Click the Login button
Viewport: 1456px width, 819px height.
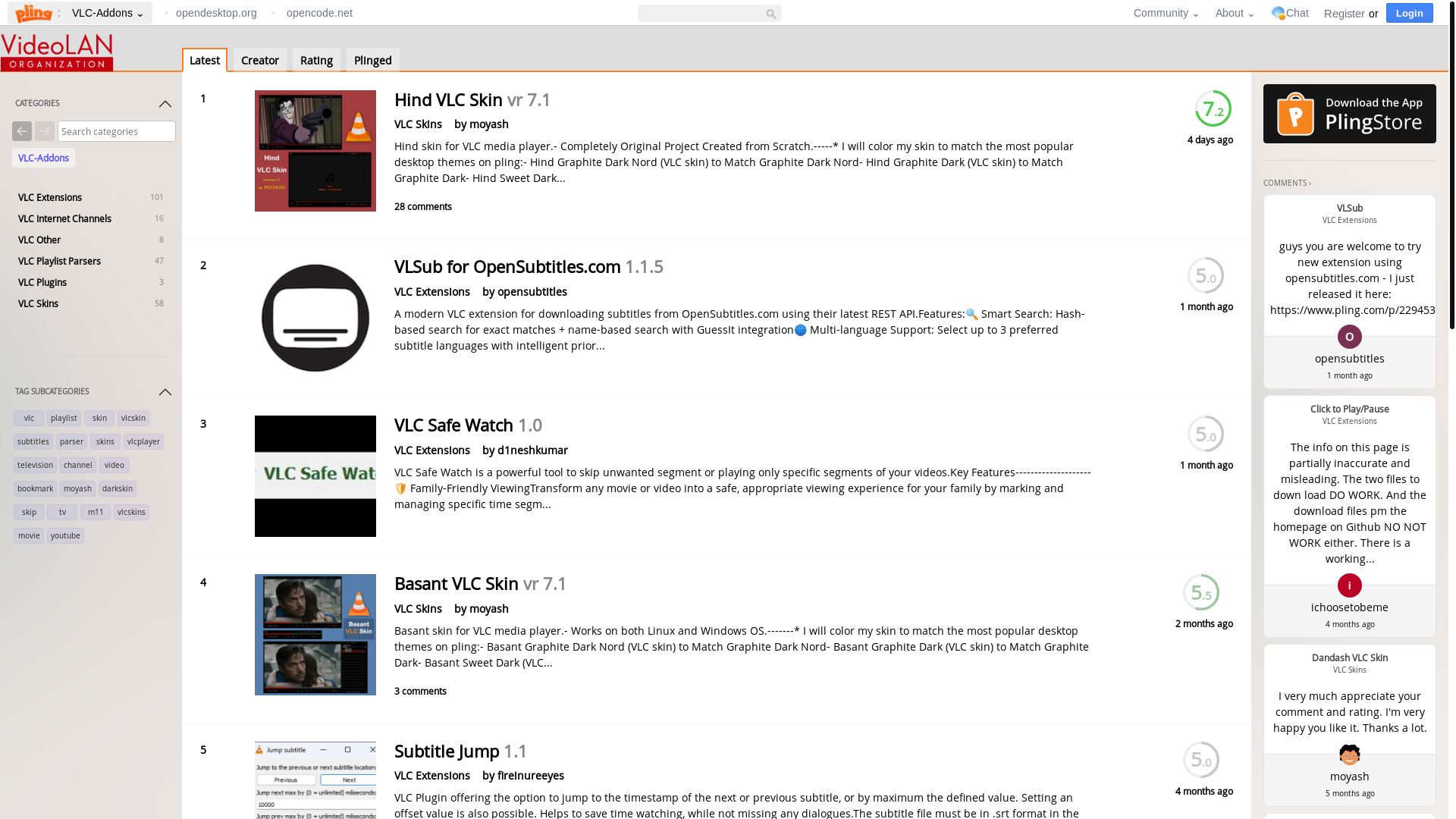click(x=1410, y=13)
